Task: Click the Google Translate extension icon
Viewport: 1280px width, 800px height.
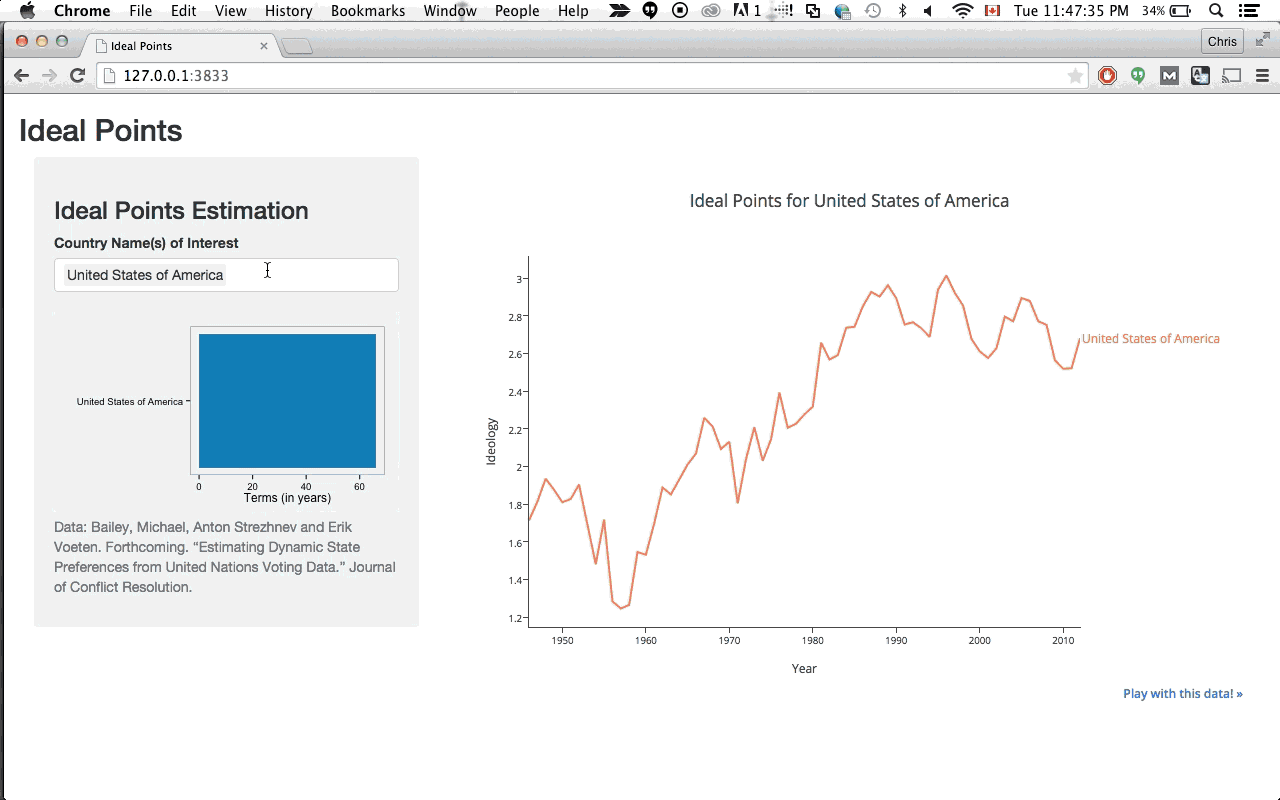Action: pyautogui.click(x=1200, y=75)
